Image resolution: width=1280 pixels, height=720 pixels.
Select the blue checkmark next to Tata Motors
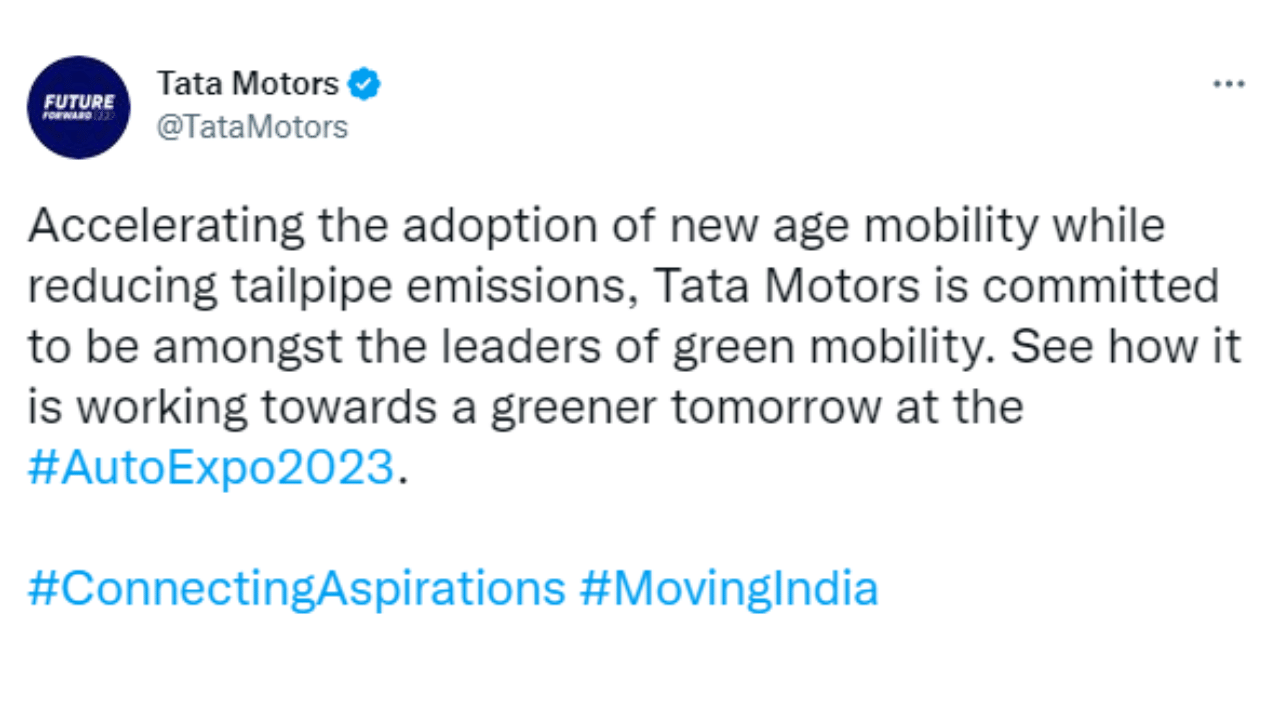click(364, 84)
